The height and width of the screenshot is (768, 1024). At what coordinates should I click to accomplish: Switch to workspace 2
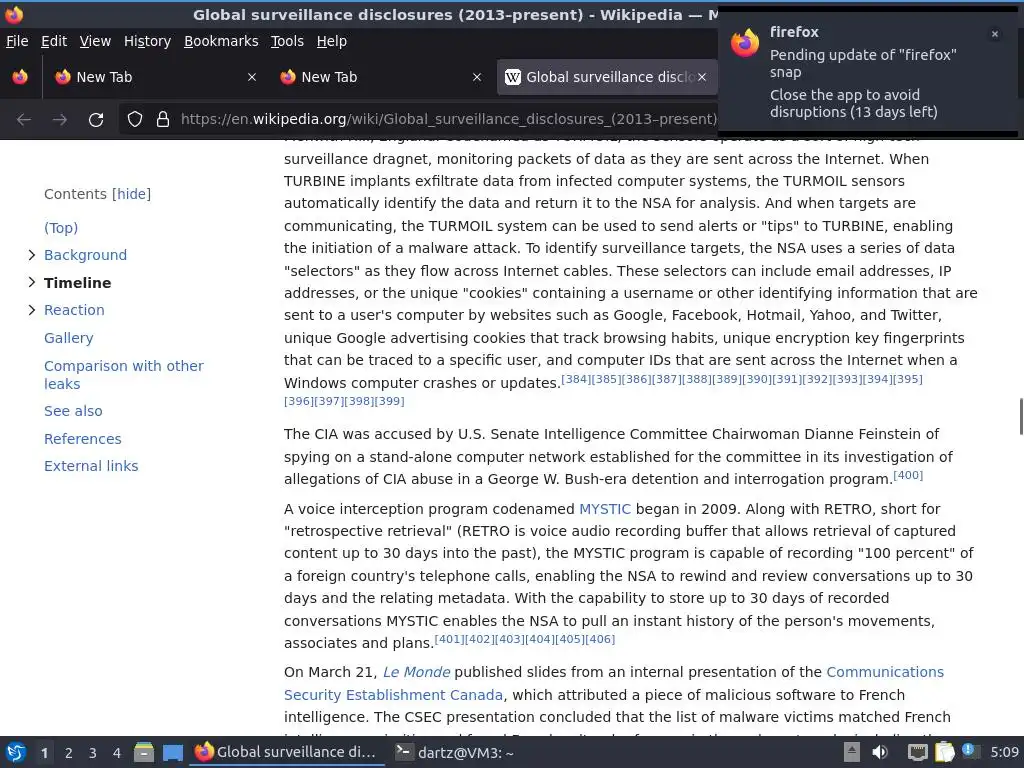point(69,753)
